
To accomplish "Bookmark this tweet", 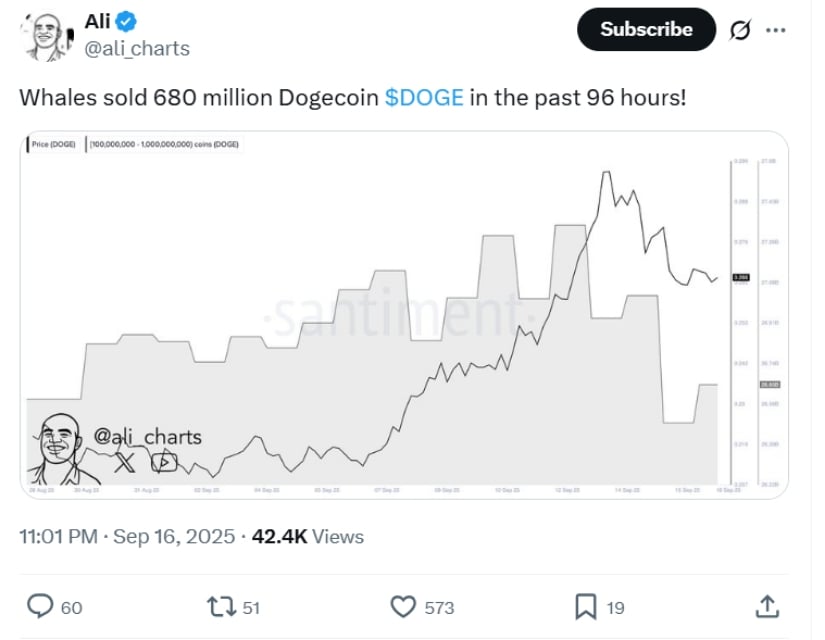I will click(586, 606).
